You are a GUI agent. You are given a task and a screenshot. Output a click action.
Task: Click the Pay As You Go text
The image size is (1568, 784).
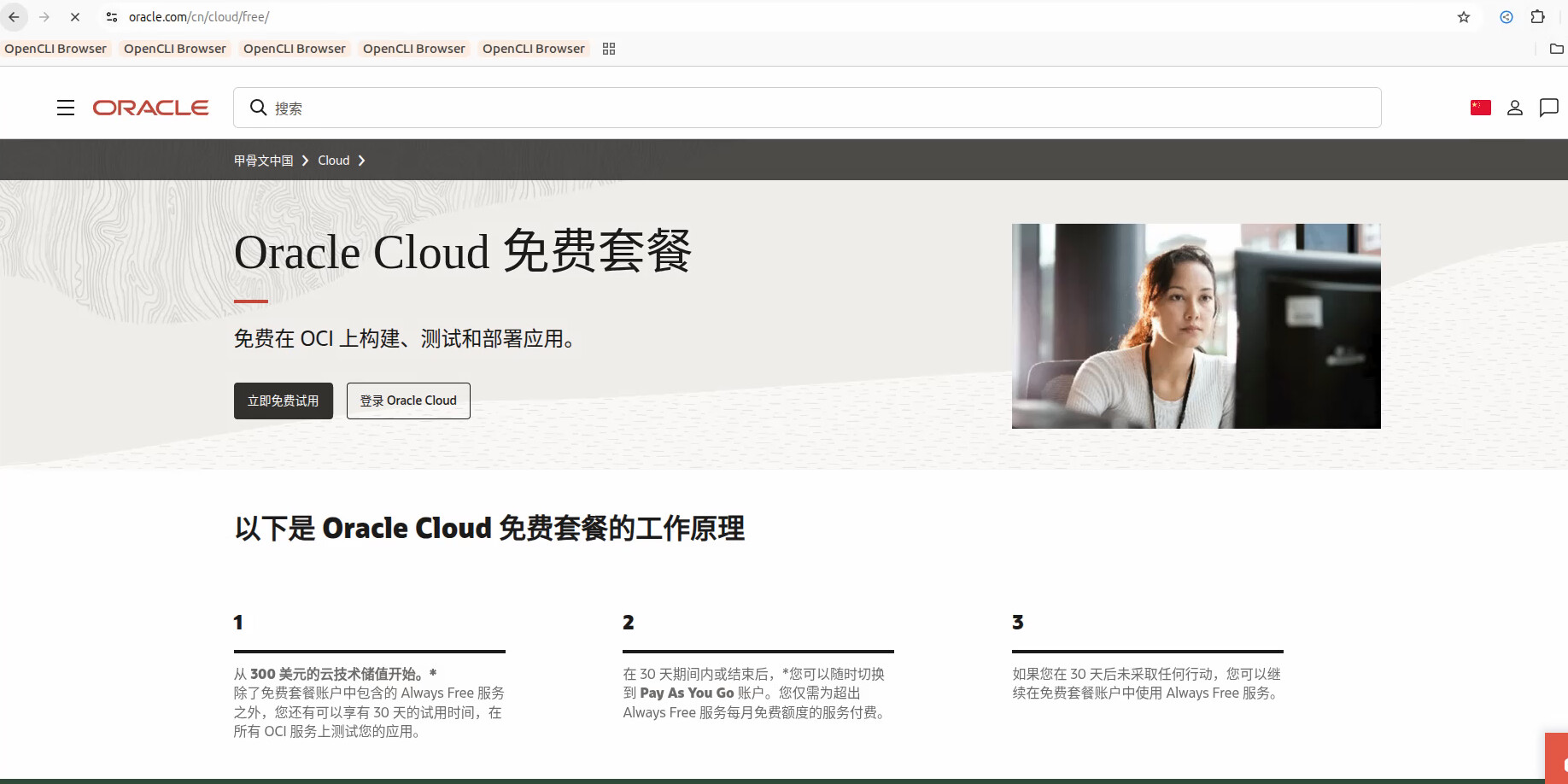687,693
